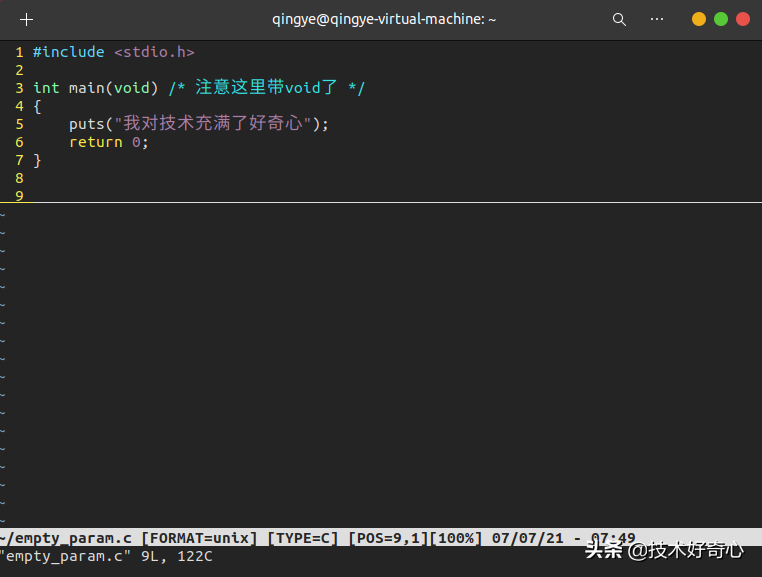Minimize the terminal with the yellow button
The height and width of the screenshot is (577, 762).
[x=699, y=19]
